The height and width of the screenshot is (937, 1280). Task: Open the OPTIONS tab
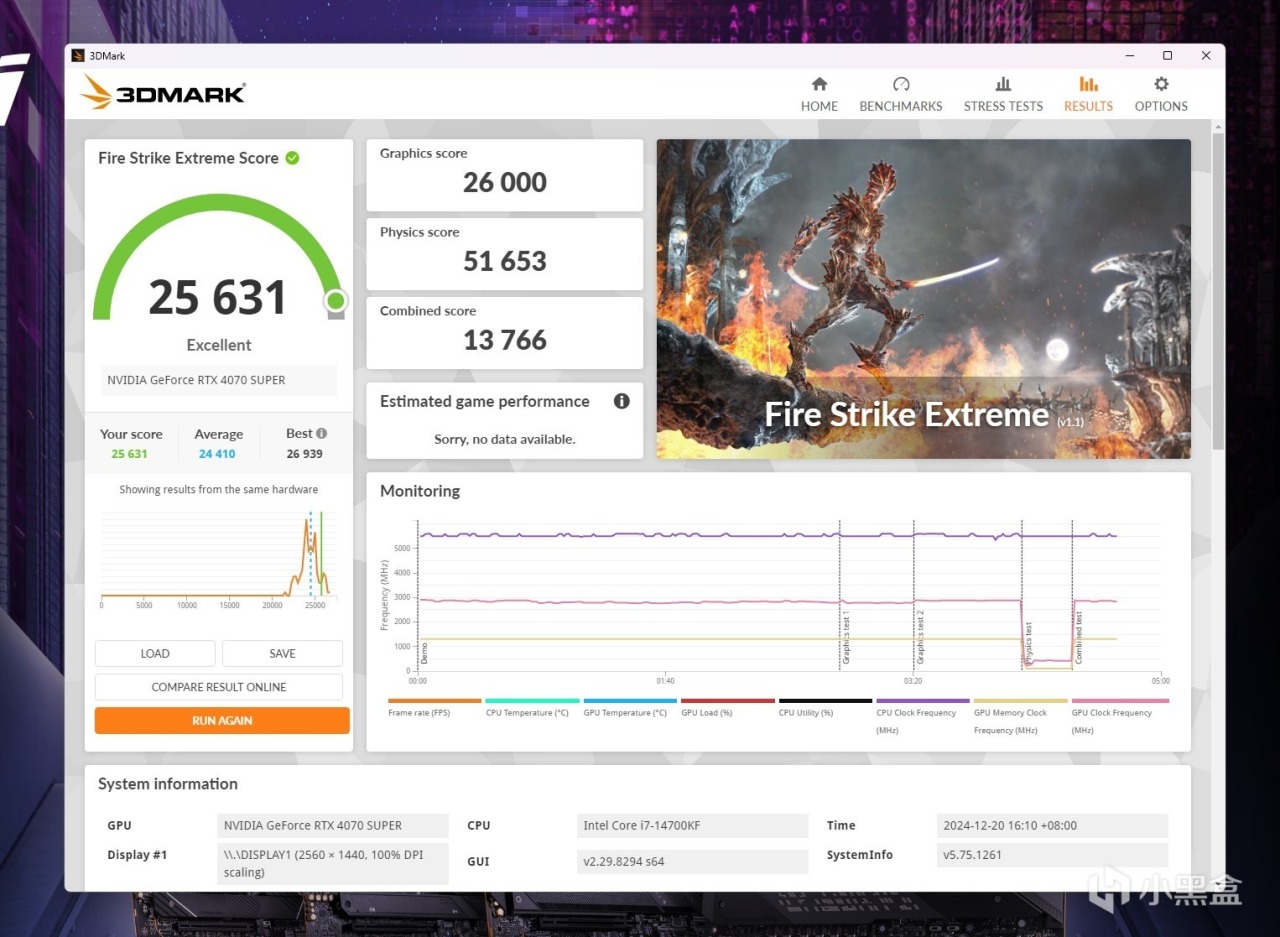click(x=1161, y=94)
